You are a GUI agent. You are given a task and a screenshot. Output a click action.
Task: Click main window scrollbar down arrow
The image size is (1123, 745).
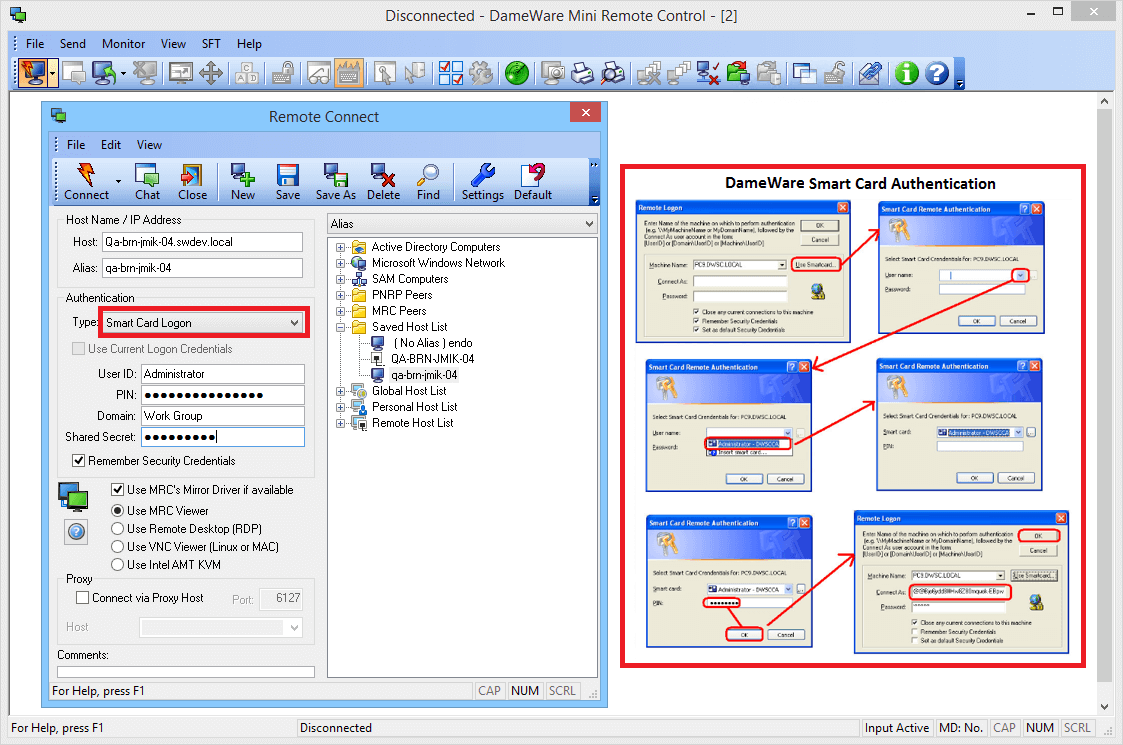(1104, 706)
